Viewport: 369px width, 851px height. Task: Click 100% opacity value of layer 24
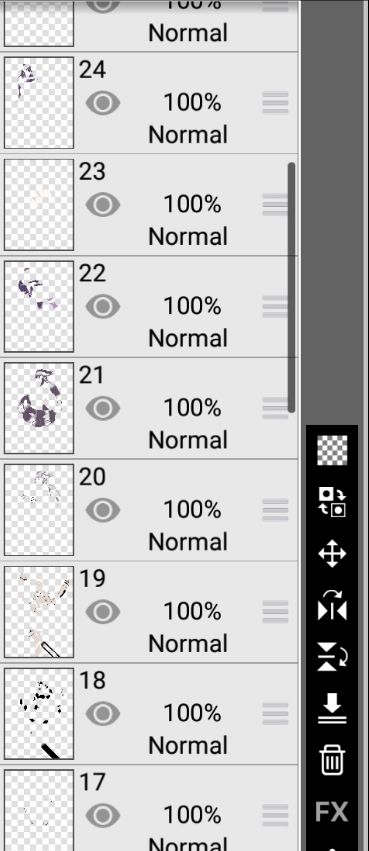[x=192, y=103]
